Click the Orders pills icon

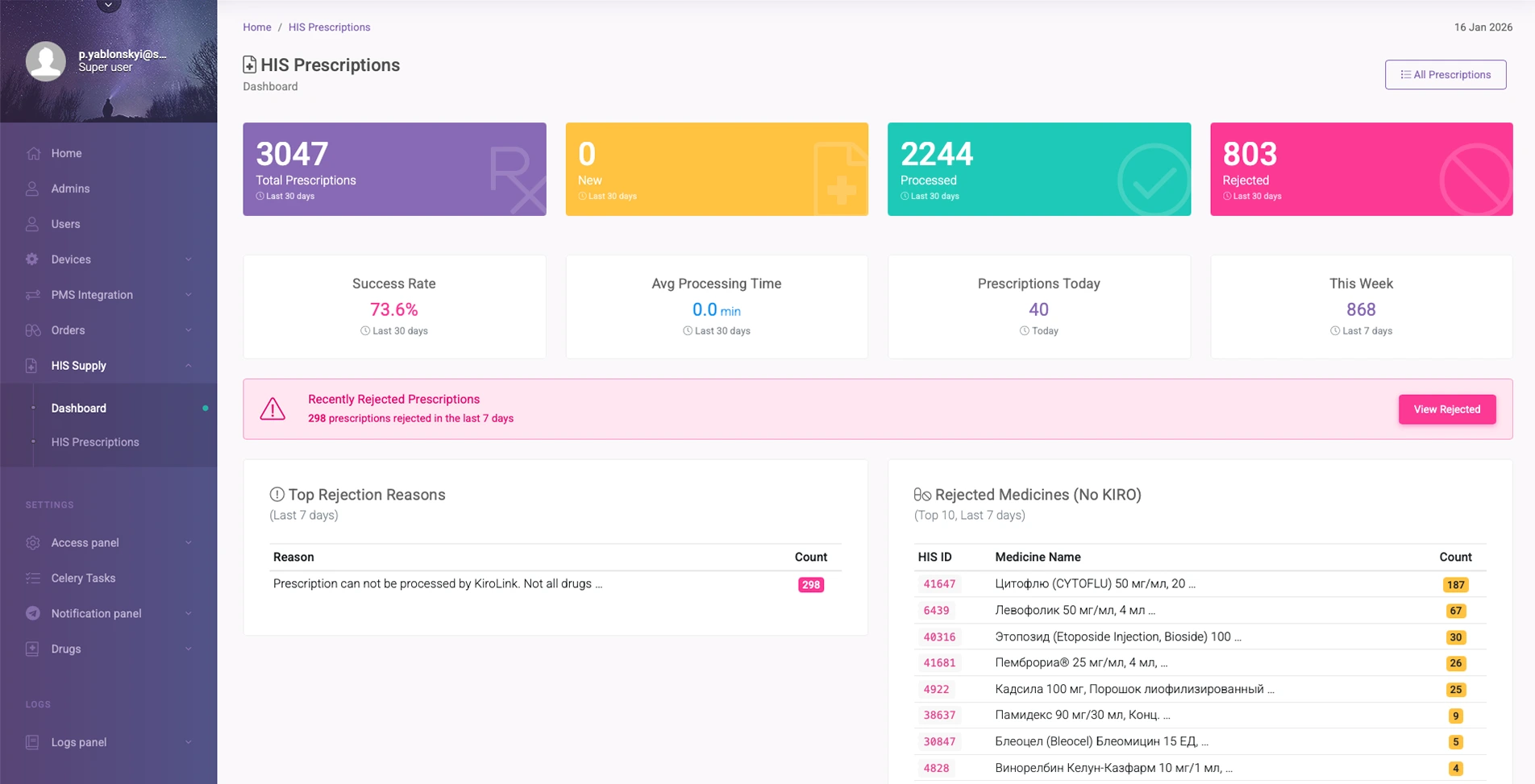pyautogui.click(x=32, y=330)
